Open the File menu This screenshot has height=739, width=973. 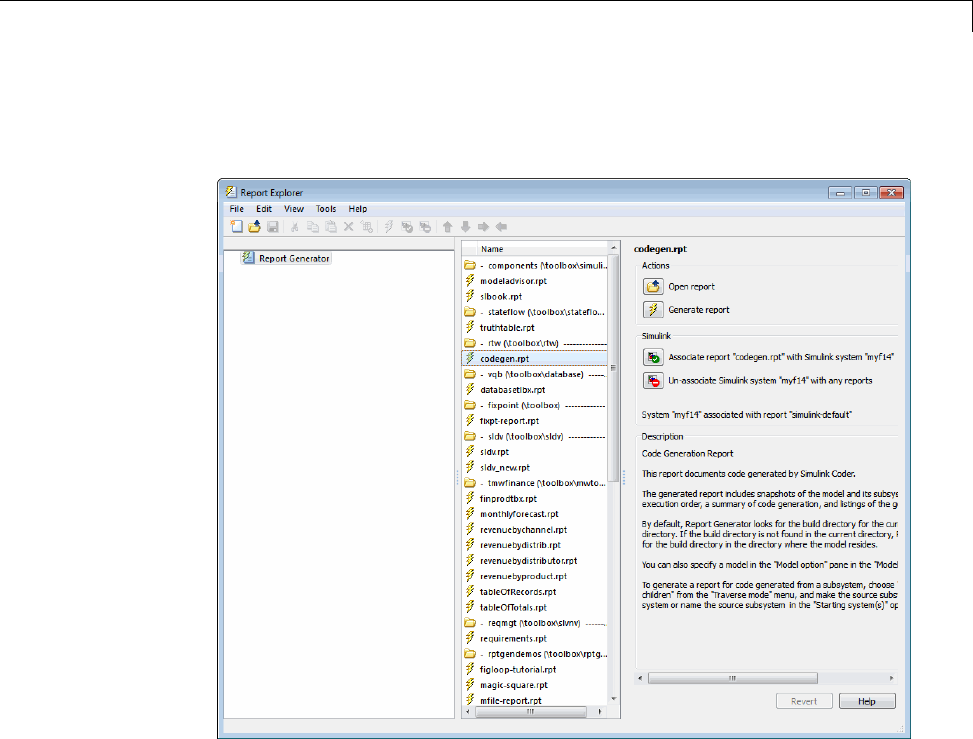(236, 208)
